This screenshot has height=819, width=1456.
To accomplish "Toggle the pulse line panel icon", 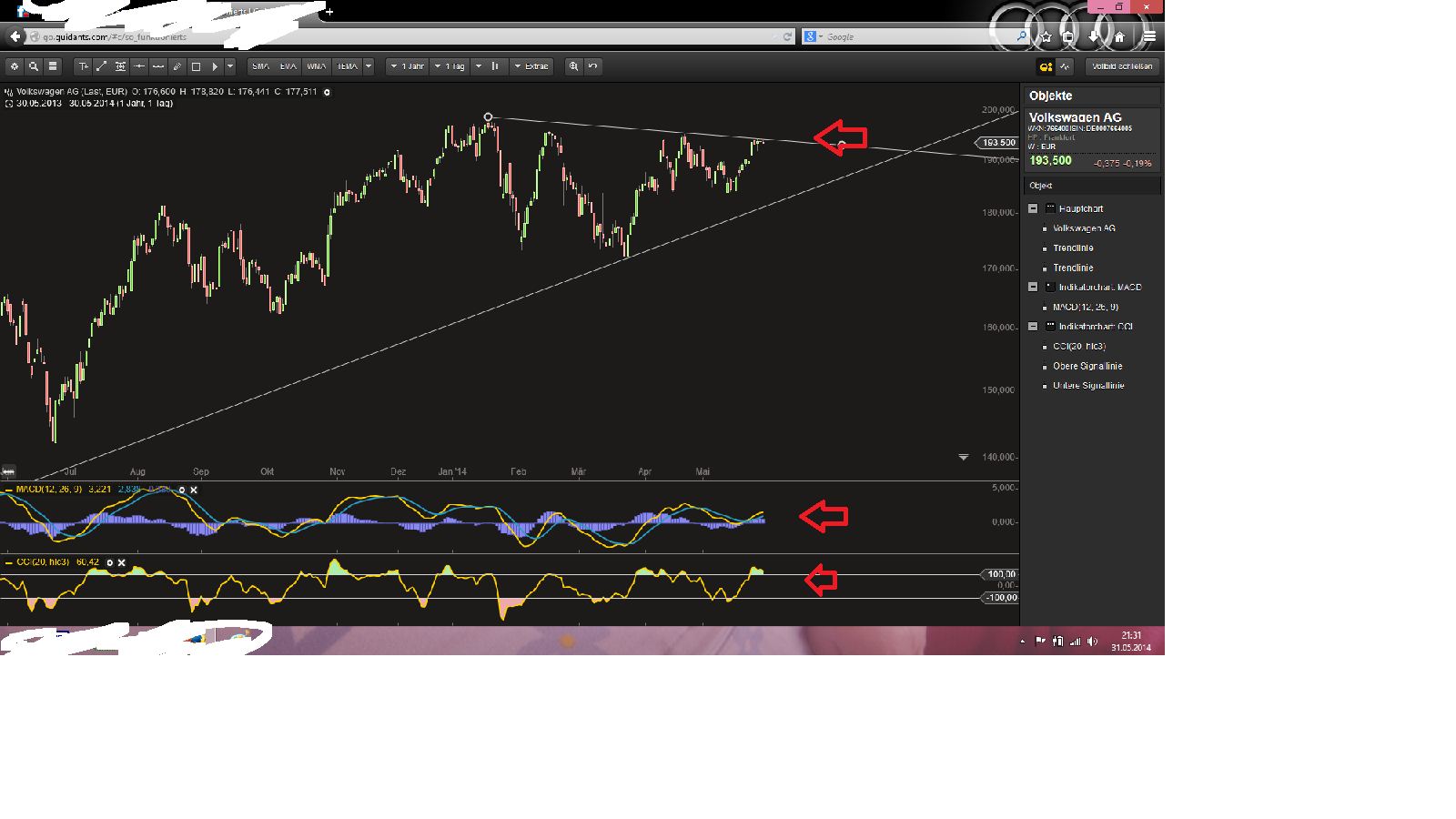I will point(1065,66).
